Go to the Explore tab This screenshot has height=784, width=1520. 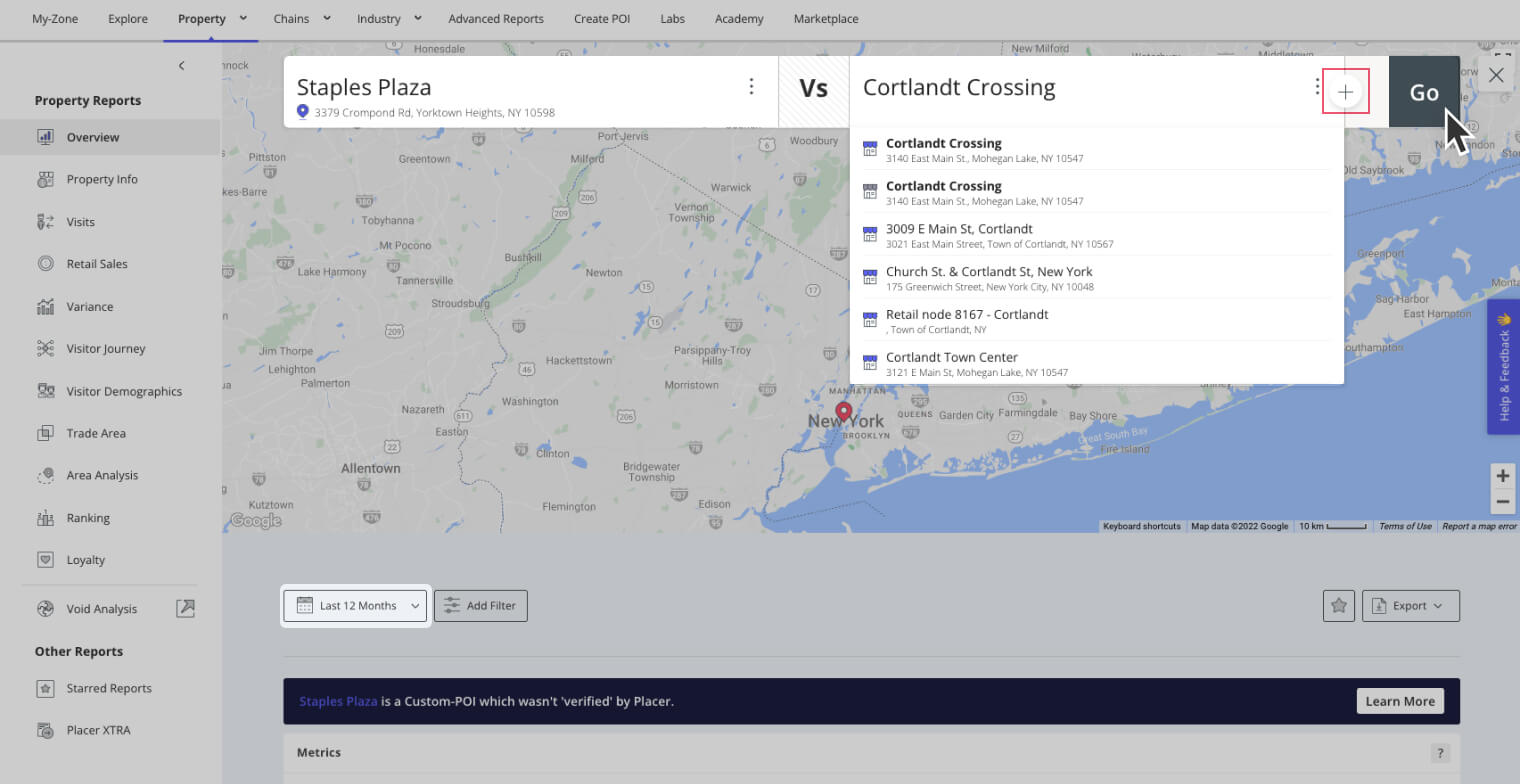(x=128, y=19)
